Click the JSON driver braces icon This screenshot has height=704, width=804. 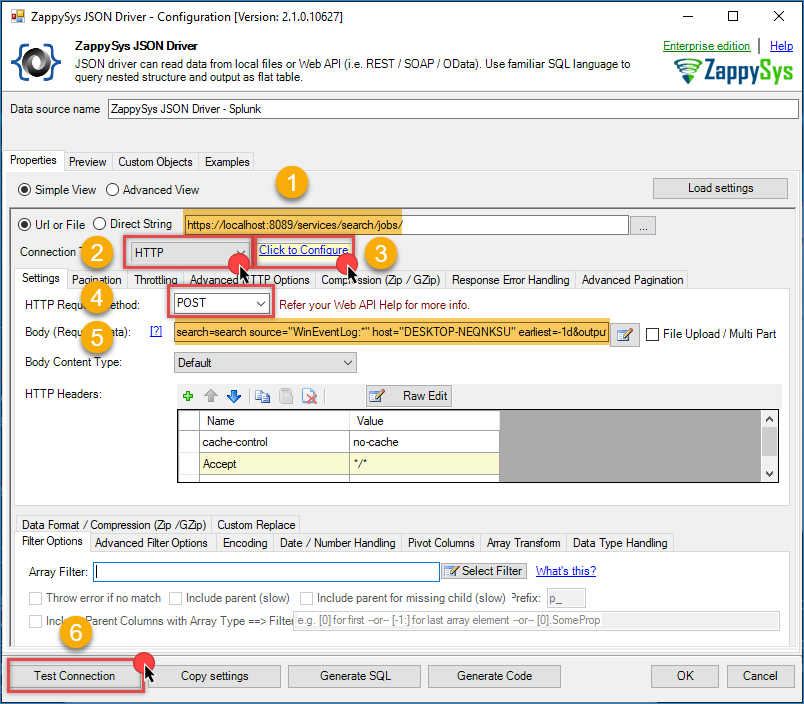click(36, 62)
